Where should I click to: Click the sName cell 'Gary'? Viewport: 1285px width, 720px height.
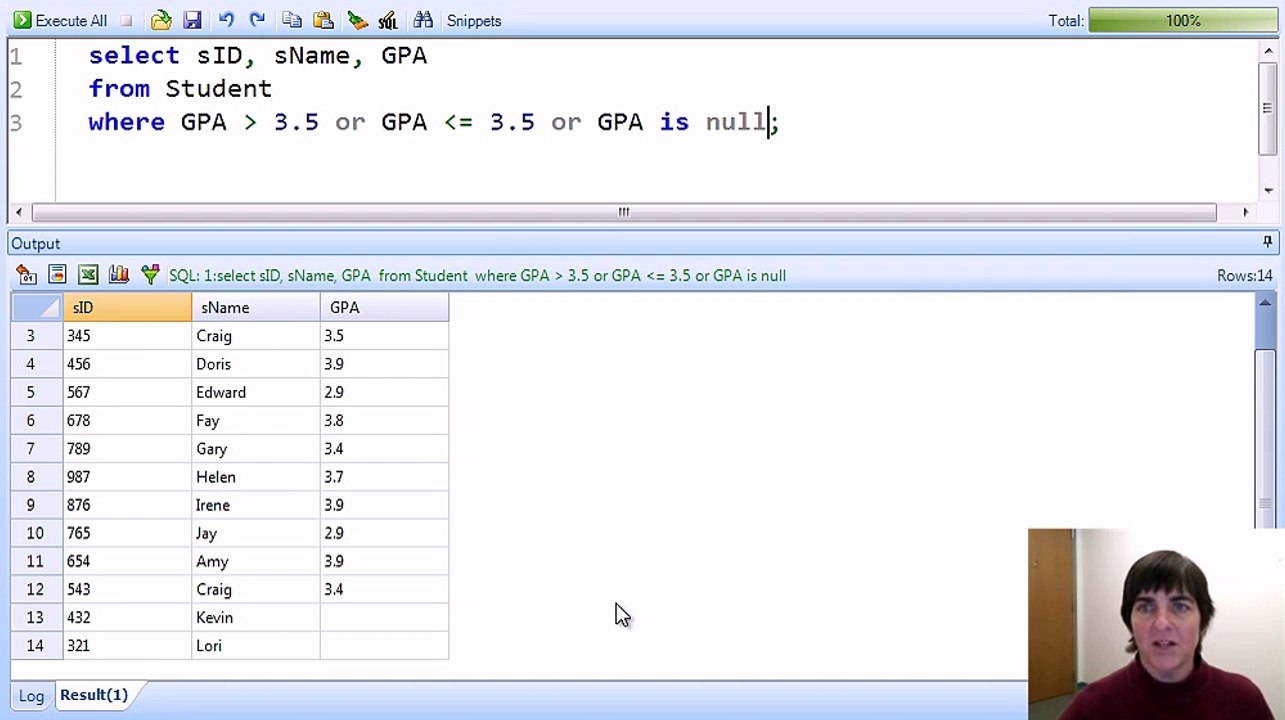coord(255,449)
